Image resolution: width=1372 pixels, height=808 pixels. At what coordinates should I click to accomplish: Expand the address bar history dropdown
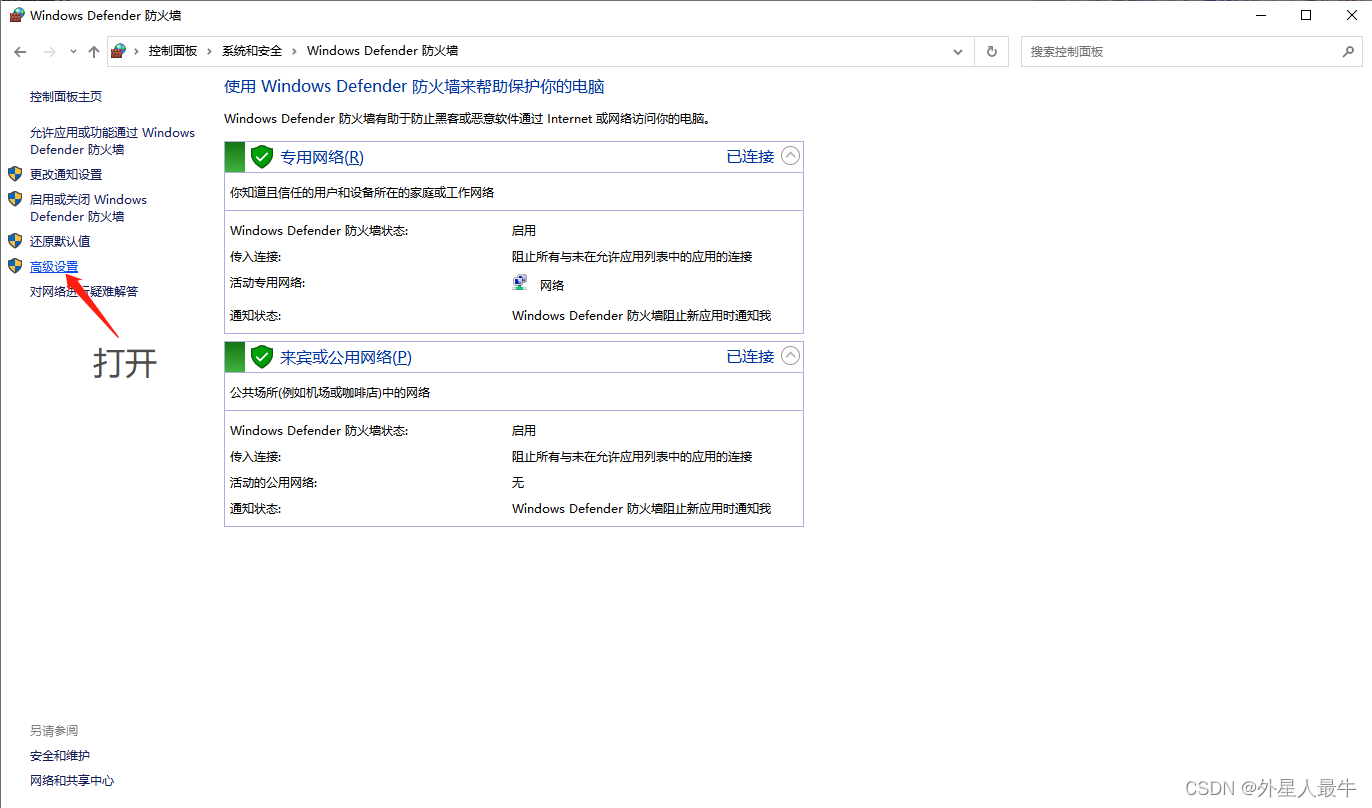958,51
